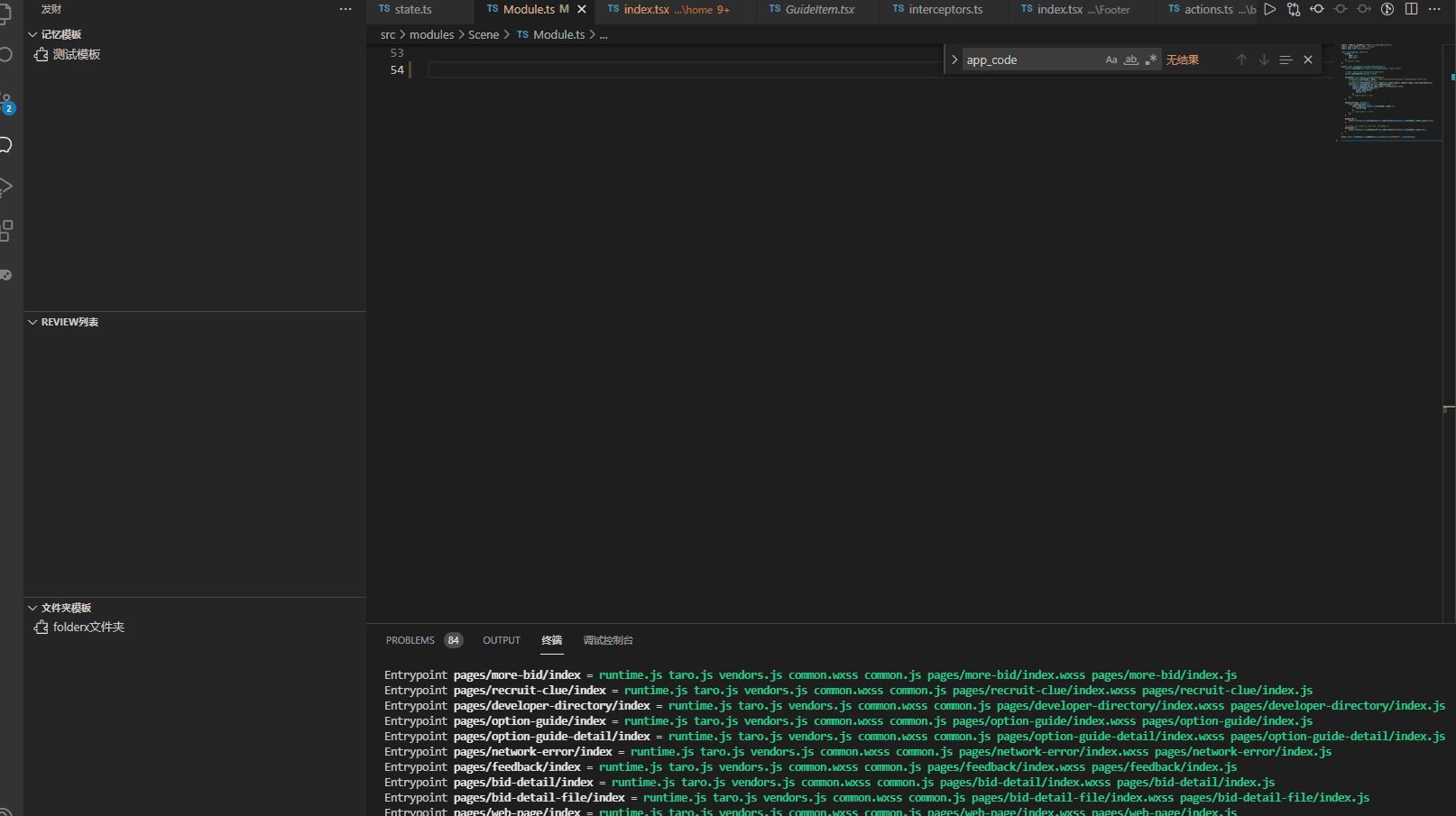Click terminal line for pages/feedback/index entrypoint

(x=811, y=767)
